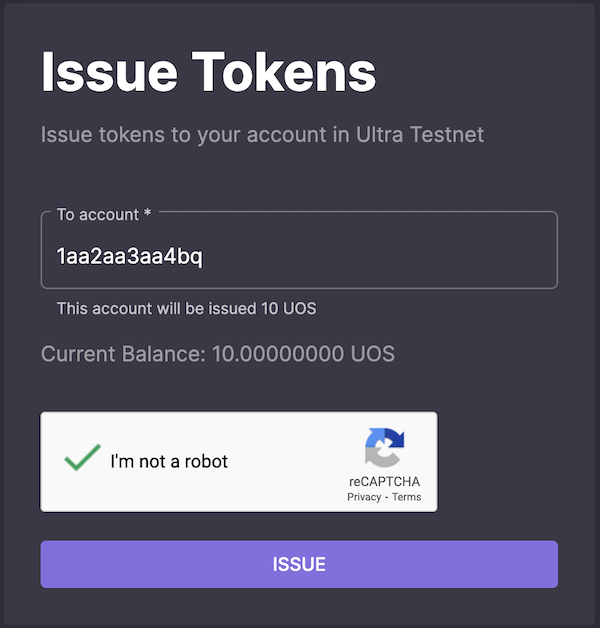The image size is (600, 628).
Task: Click the required asterisk beside To account
Action: point(147,212)
